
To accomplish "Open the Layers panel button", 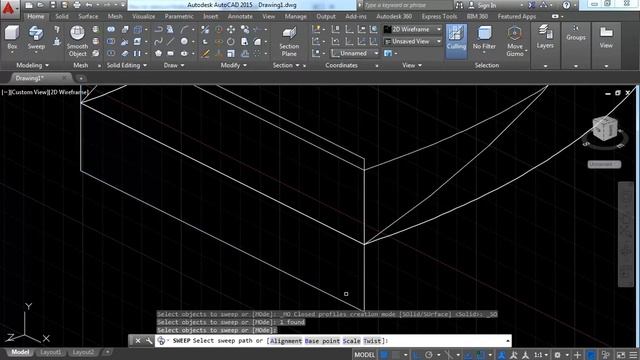I will click(545, 37).
